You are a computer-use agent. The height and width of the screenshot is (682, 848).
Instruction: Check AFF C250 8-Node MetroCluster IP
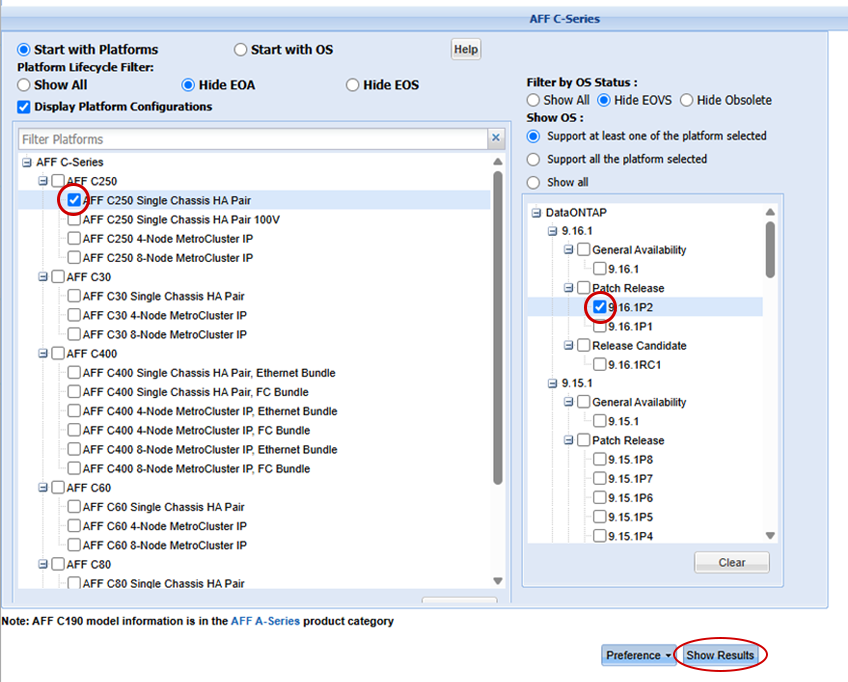point(74,257)
